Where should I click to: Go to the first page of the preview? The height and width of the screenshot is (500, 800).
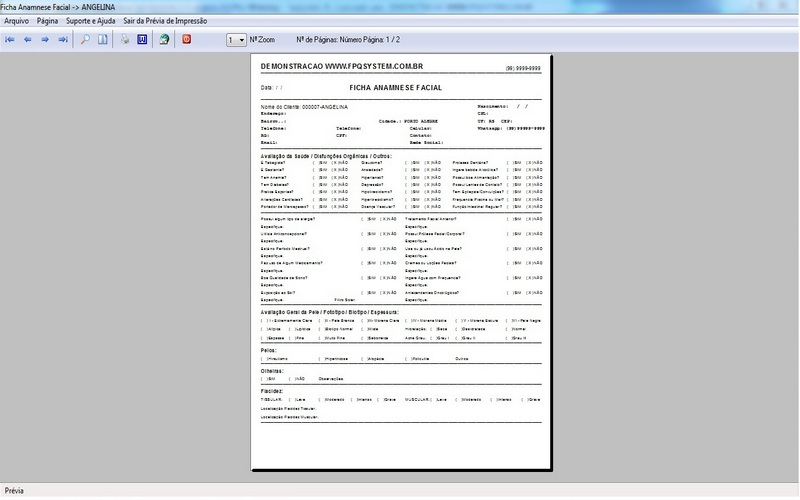click(10, 40)
